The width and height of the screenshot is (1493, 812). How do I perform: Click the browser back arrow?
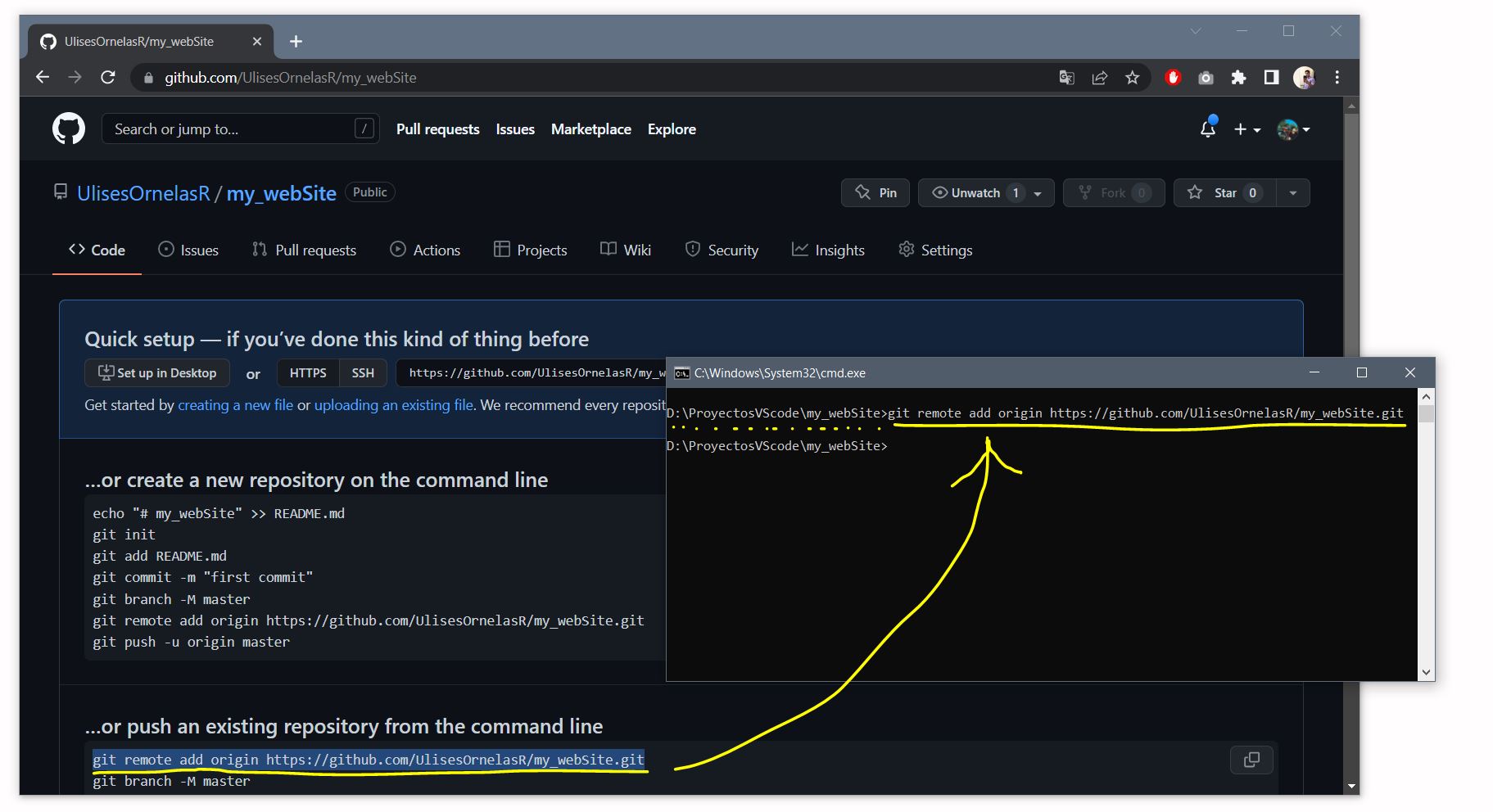43,77
